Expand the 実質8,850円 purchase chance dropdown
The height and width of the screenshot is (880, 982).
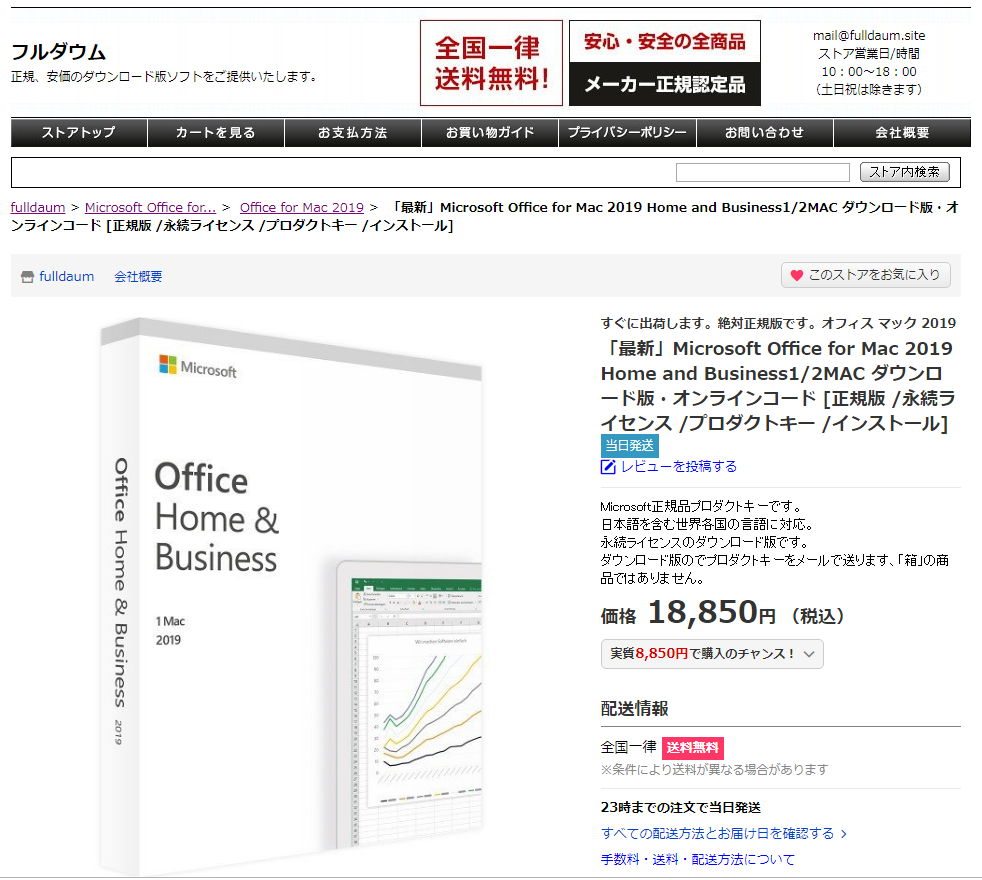809,654
